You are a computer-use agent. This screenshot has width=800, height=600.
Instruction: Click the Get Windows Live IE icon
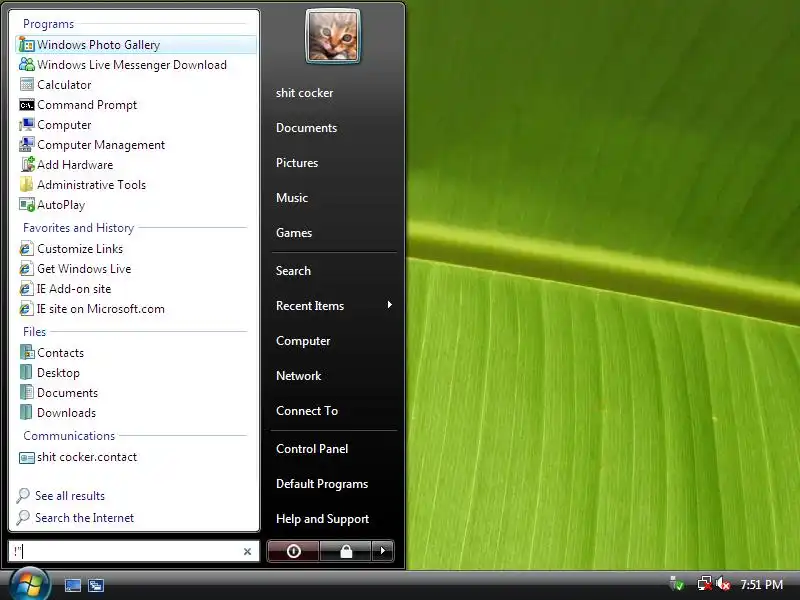pos(26,269)
